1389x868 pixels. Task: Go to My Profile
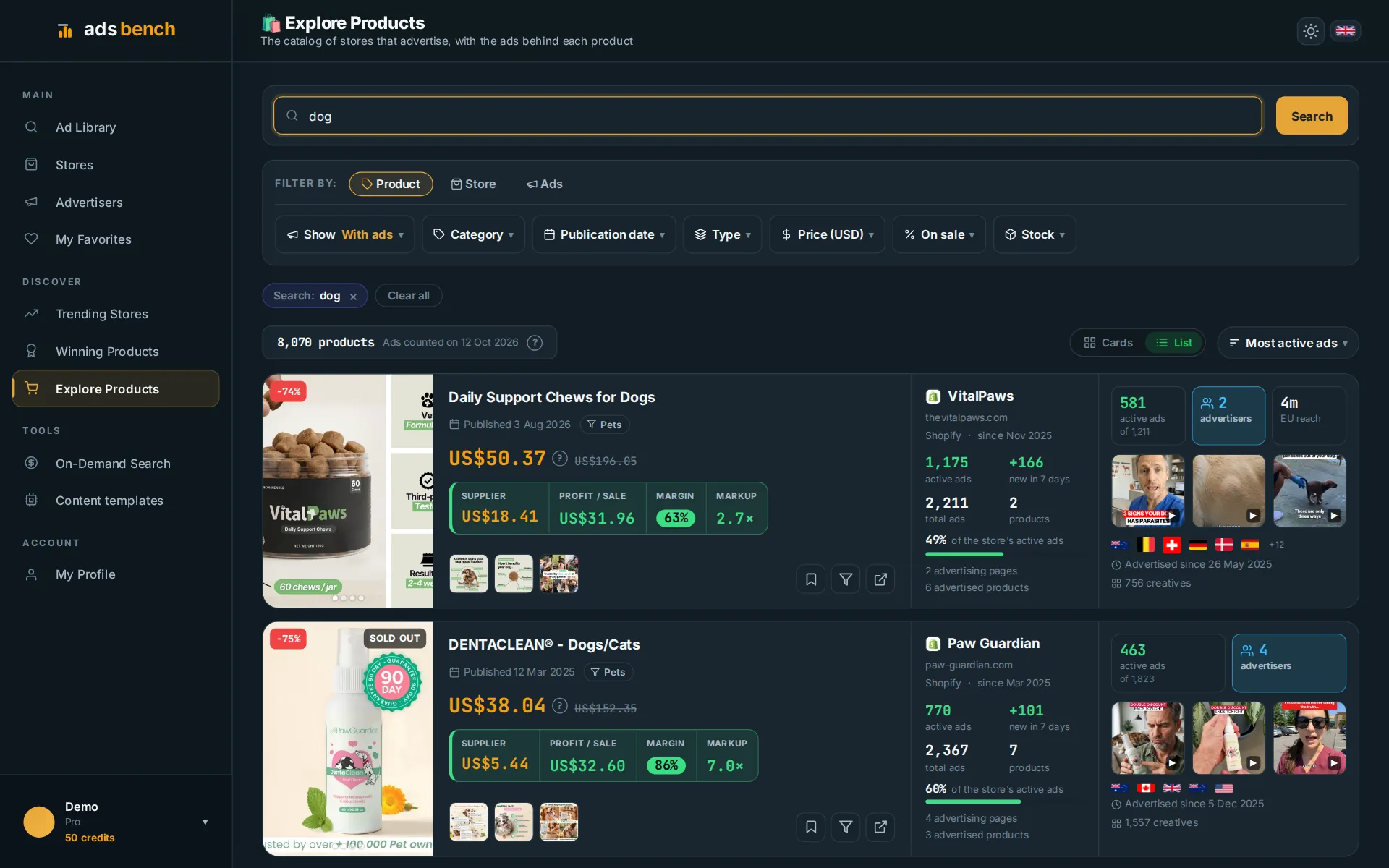(116, 574)
